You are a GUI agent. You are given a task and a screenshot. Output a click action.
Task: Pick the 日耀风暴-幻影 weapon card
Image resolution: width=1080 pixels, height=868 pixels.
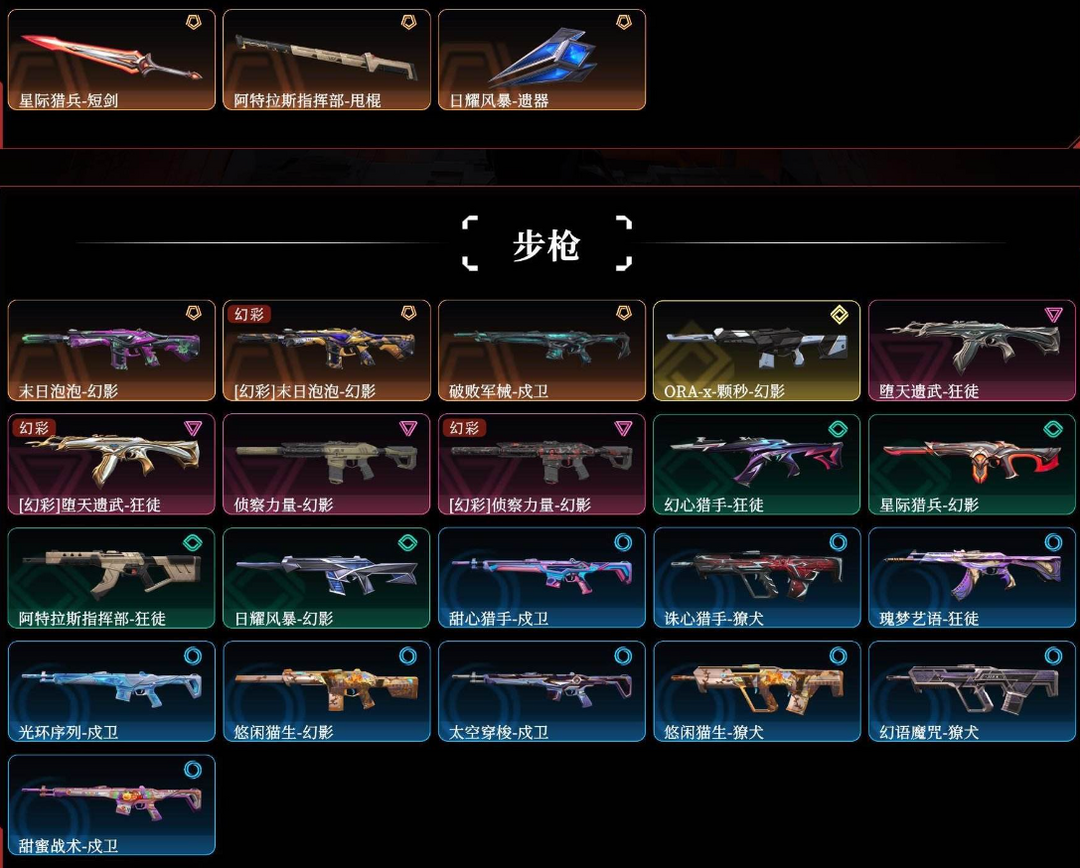pos(326,578)
